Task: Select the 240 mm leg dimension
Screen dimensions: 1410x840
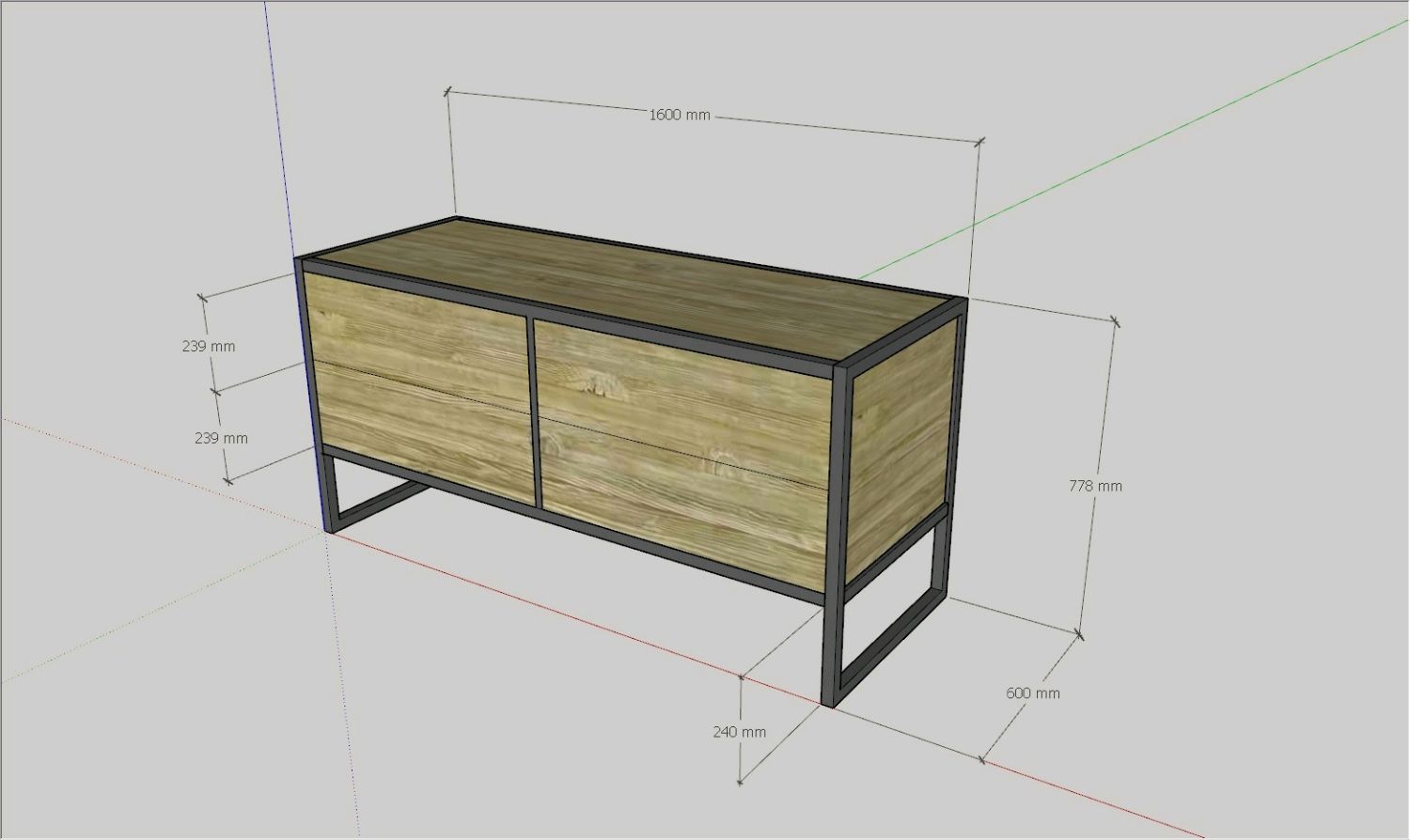Action: (x=739, y=731)
